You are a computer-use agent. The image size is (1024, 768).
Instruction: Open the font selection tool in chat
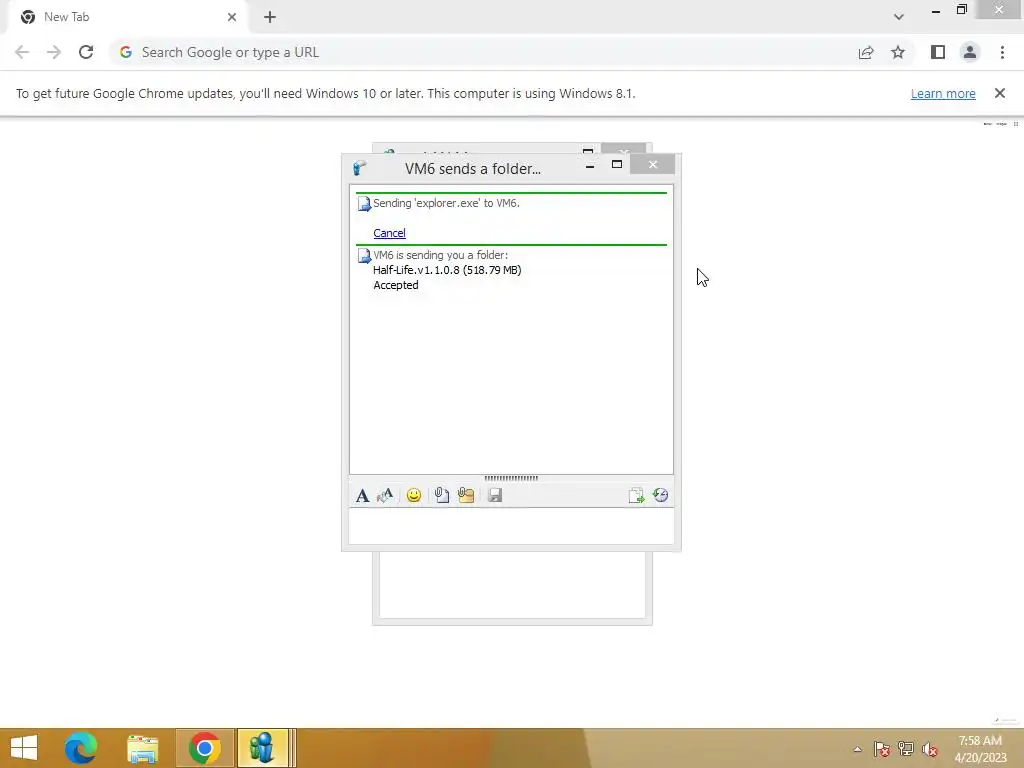click(x=362, y=496)
